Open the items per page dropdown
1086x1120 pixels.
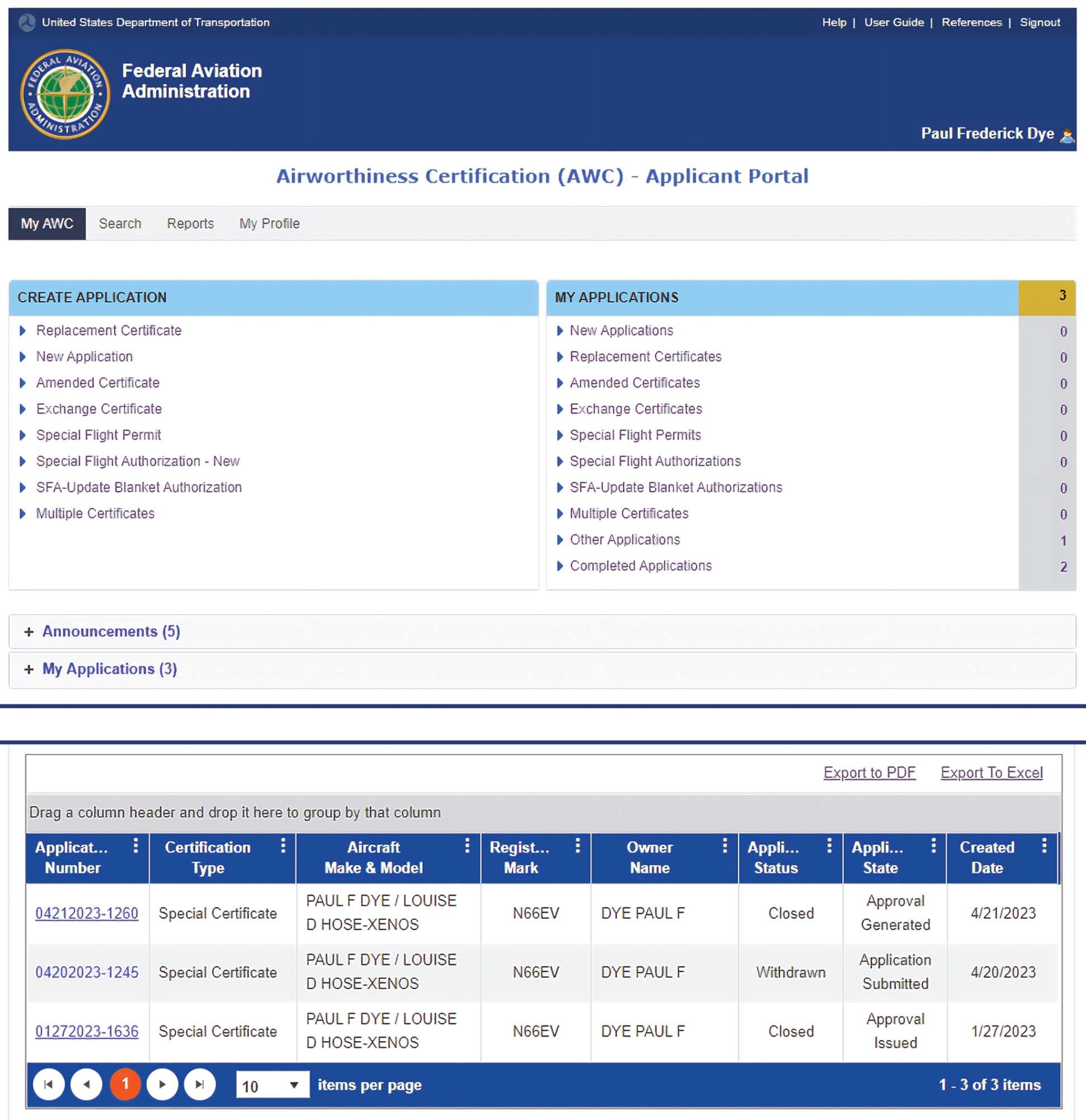coord(273,1085)
